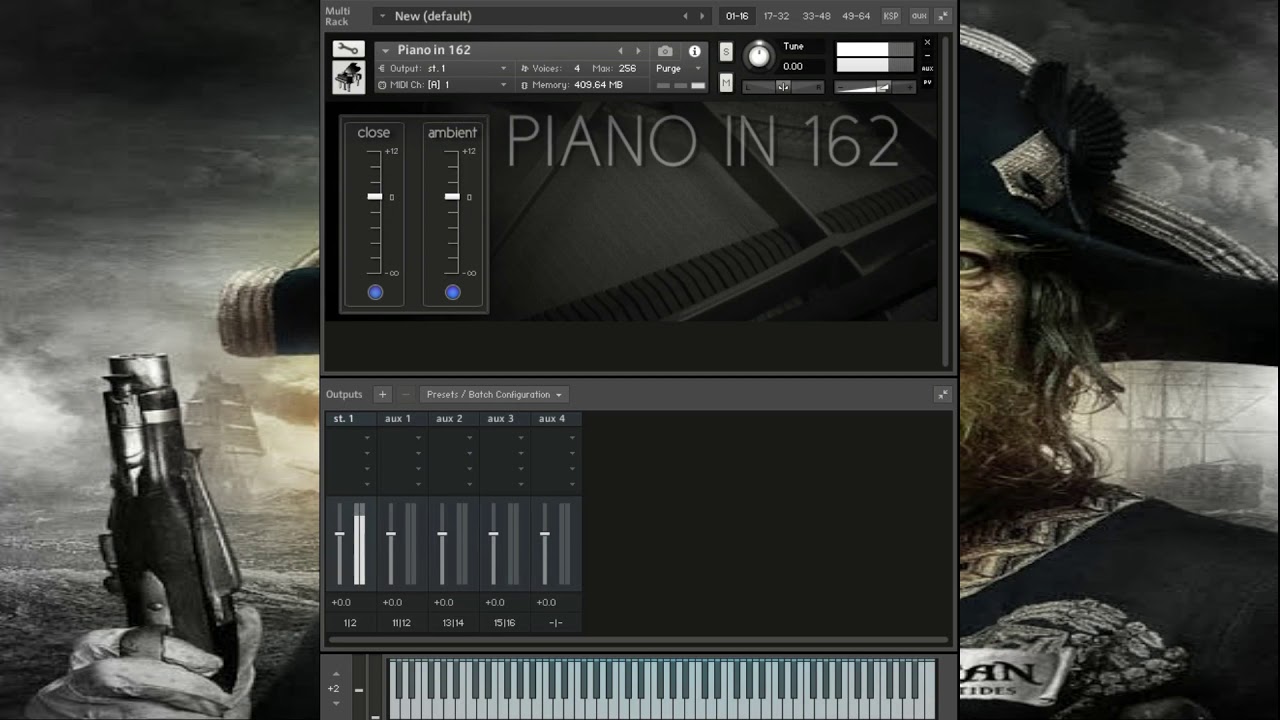Toggle aux sends panel in rack header

(x=919, y=16)
